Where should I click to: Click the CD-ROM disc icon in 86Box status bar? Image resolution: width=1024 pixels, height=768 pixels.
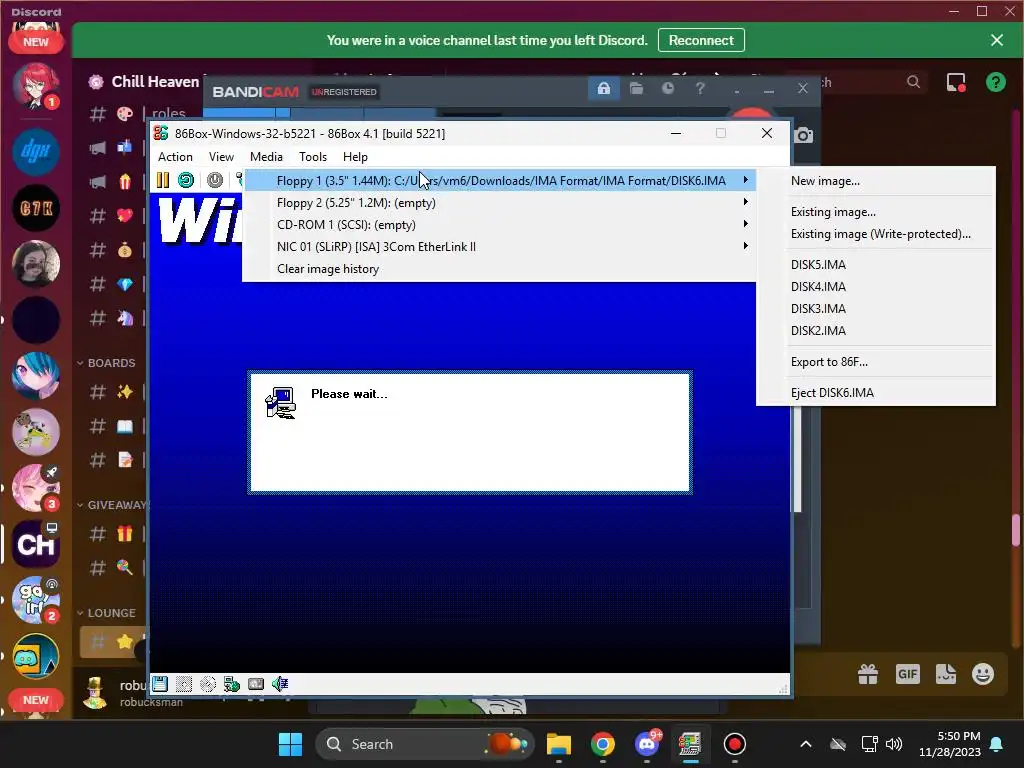(208, 684)
